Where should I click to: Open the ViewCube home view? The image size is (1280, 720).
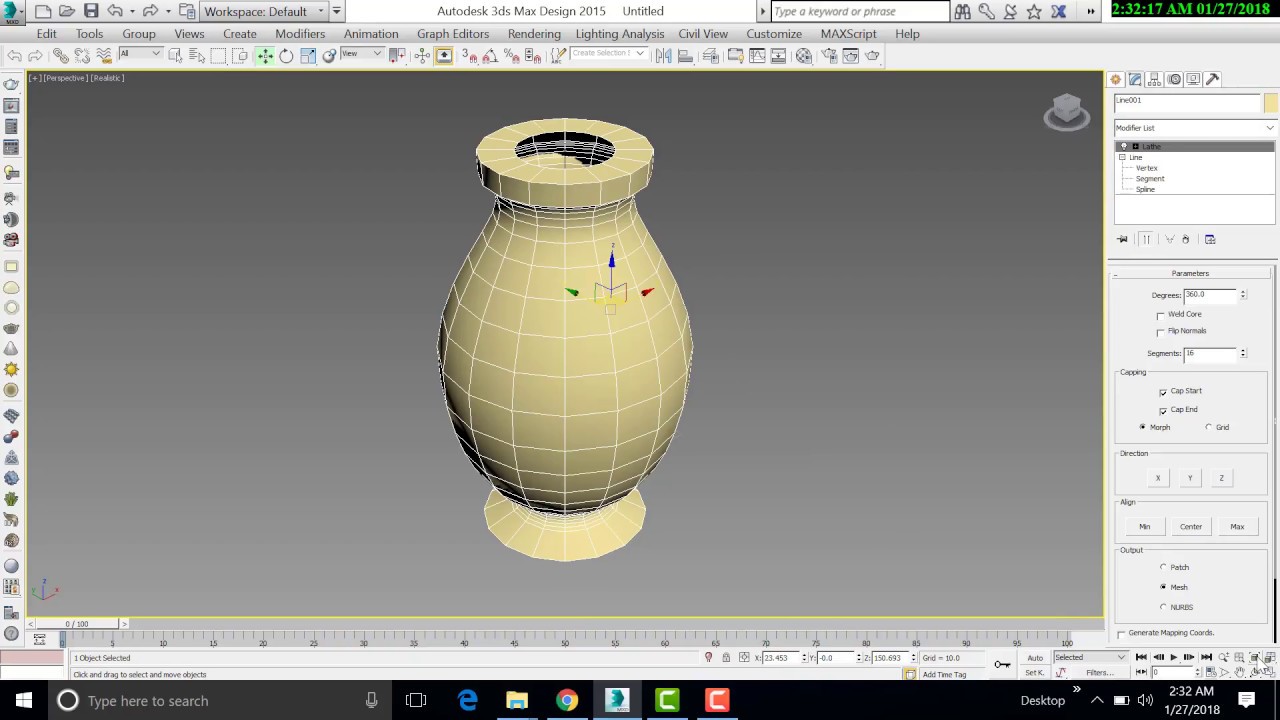click(x=1066, y=111)
